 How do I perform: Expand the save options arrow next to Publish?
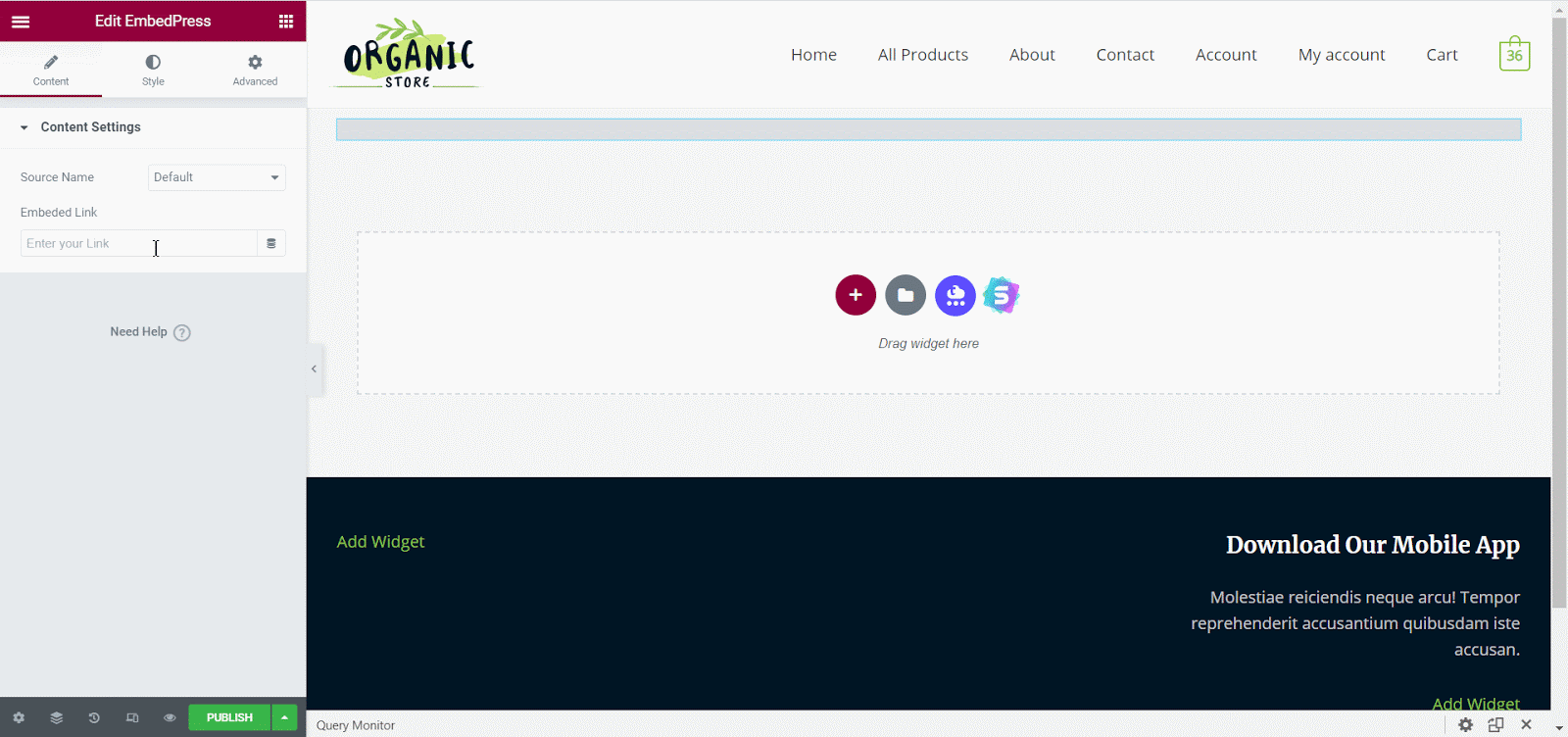pos(284,717)
